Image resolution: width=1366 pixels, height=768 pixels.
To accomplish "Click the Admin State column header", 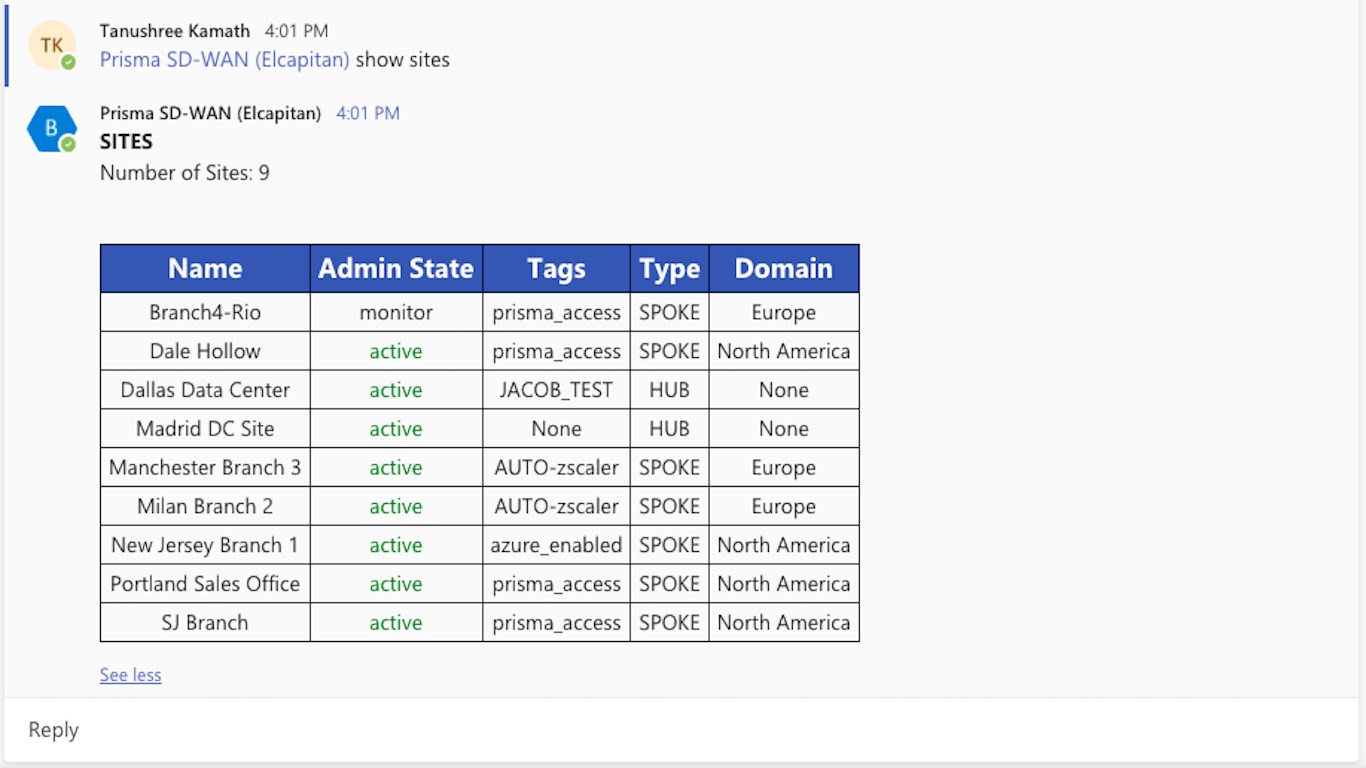I will [396, 269].
